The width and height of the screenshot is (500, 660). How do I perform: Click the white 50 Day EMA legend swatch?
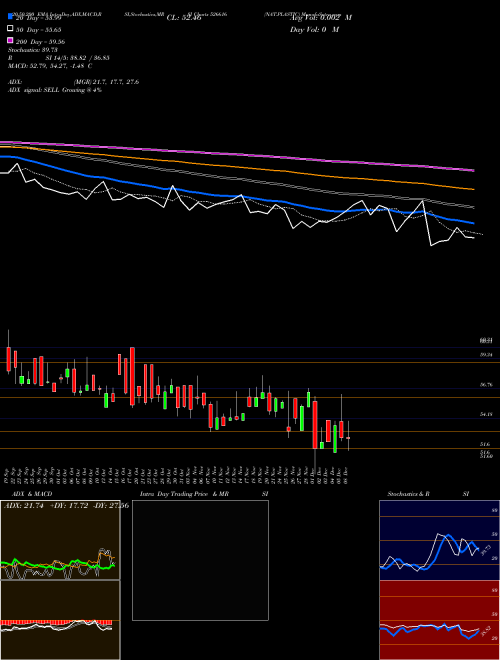(x=11, y=29)
